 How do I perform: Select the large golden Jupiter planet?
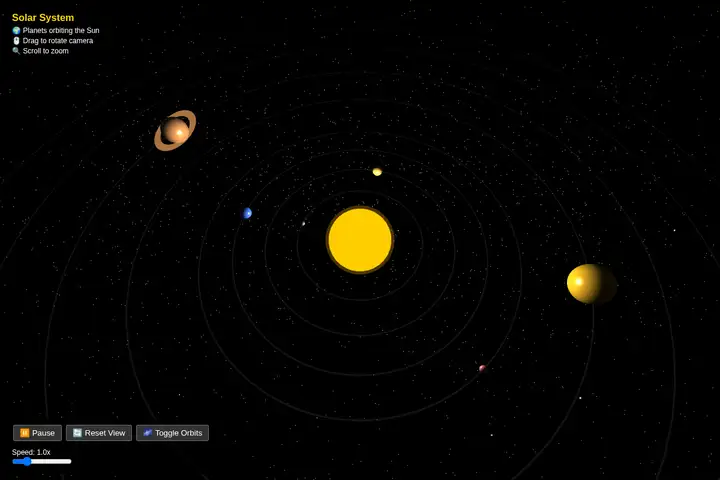[591, 283]
